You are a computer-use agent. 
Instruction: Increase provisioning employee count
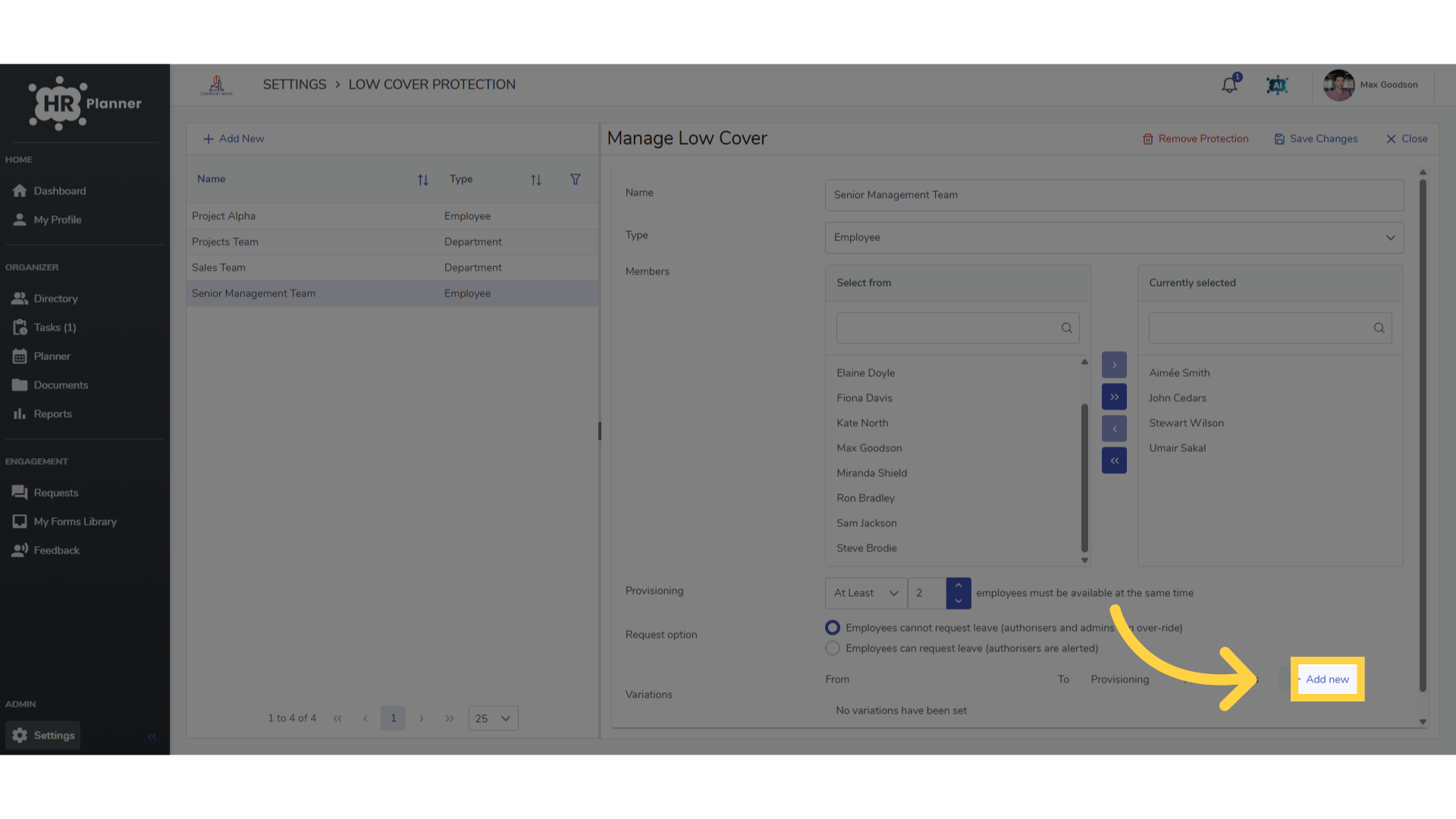coord(959,585)
